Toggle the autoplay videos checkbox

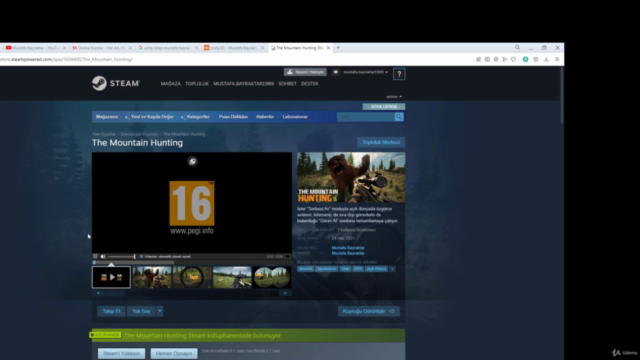[141, 257]
